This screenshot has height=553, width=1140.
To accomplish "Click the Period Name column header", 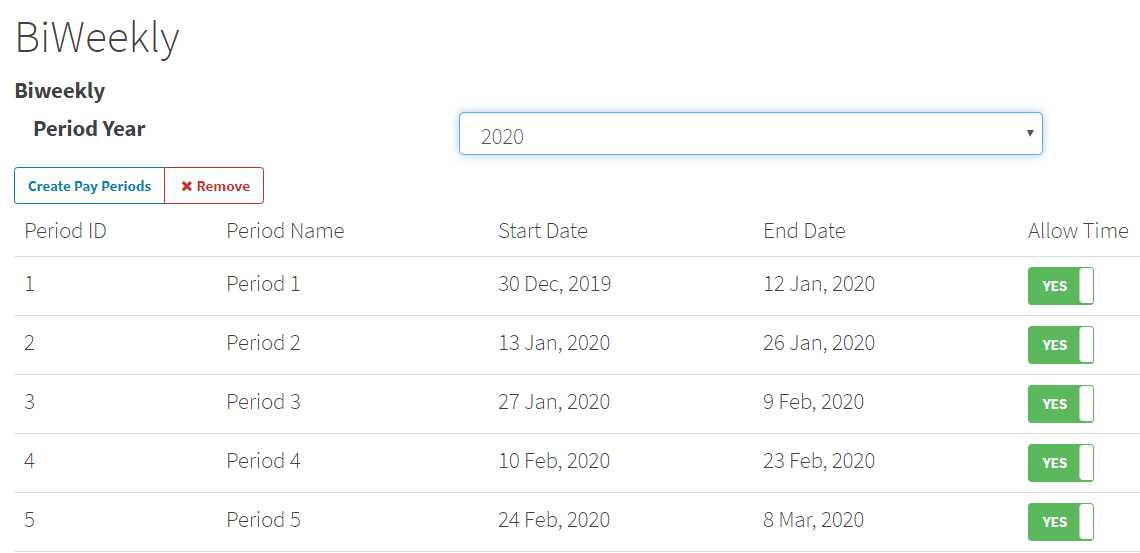I will pos(285,231).
